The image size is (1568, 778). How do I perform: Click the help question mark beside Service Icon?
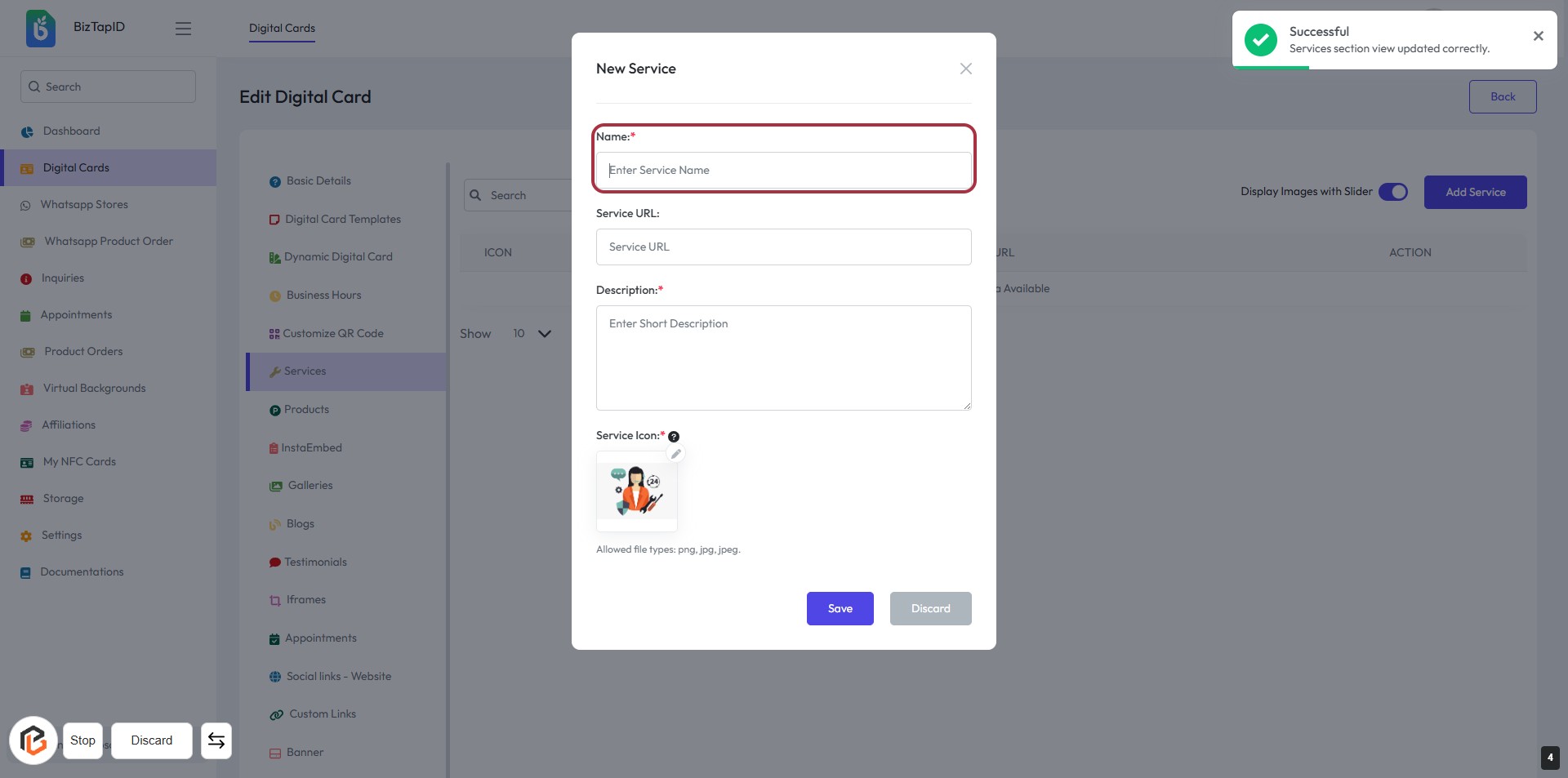click(x=674, y=437)
